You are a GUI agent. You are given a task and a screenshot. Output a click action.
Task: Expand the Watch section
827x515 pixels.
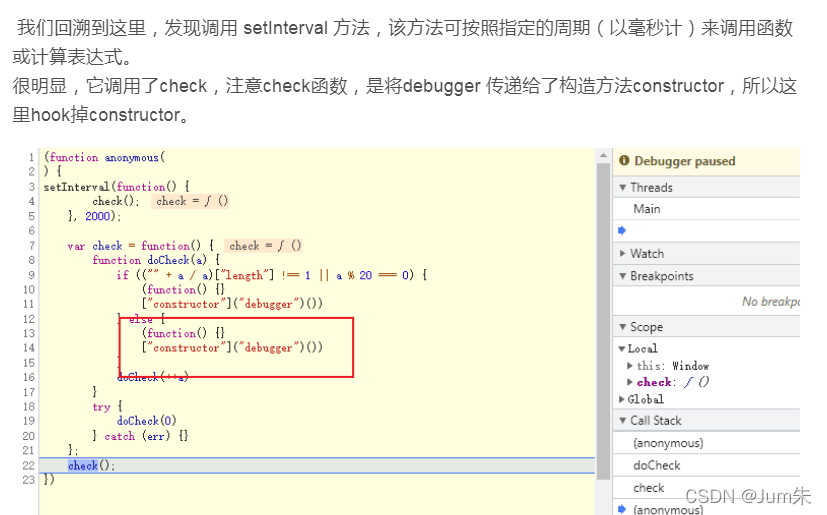623,253
